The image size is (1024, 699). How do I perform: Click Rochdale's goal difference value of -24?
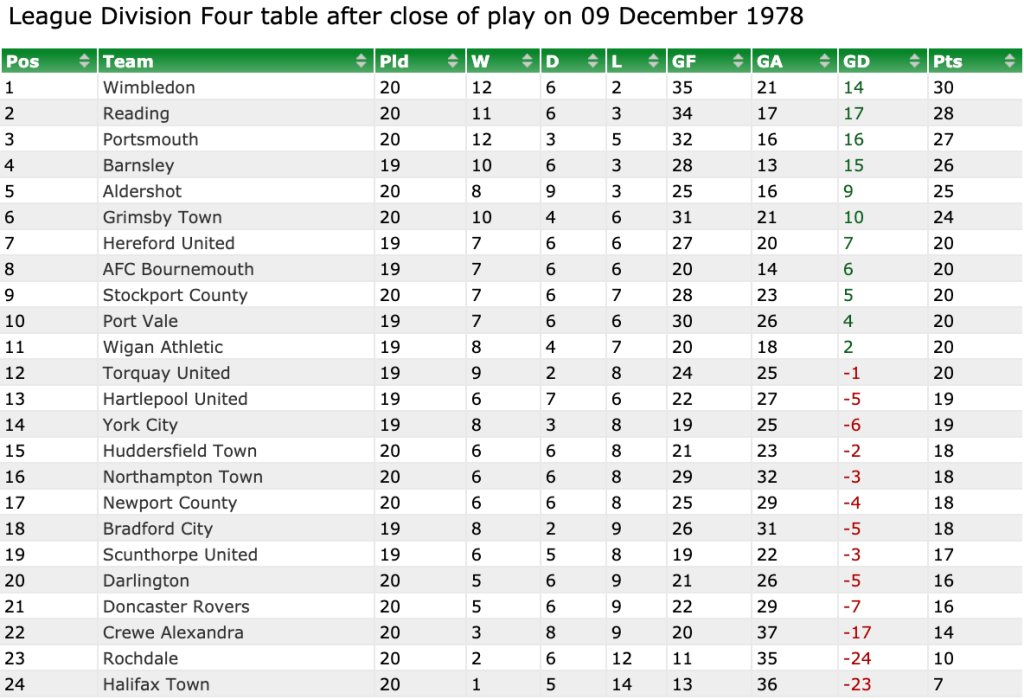856,660
